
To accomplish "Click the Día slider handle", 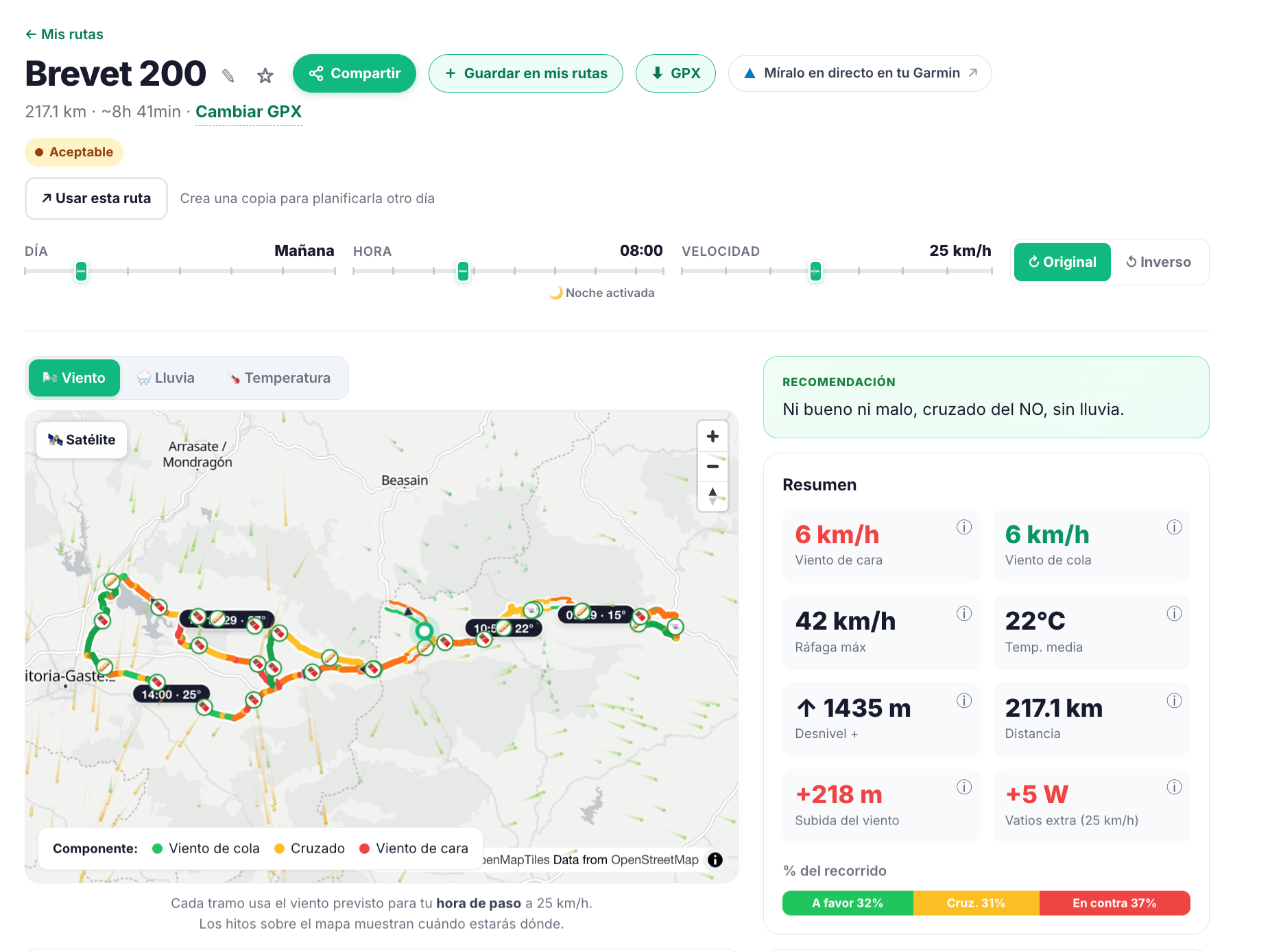I will click(81, 271).
